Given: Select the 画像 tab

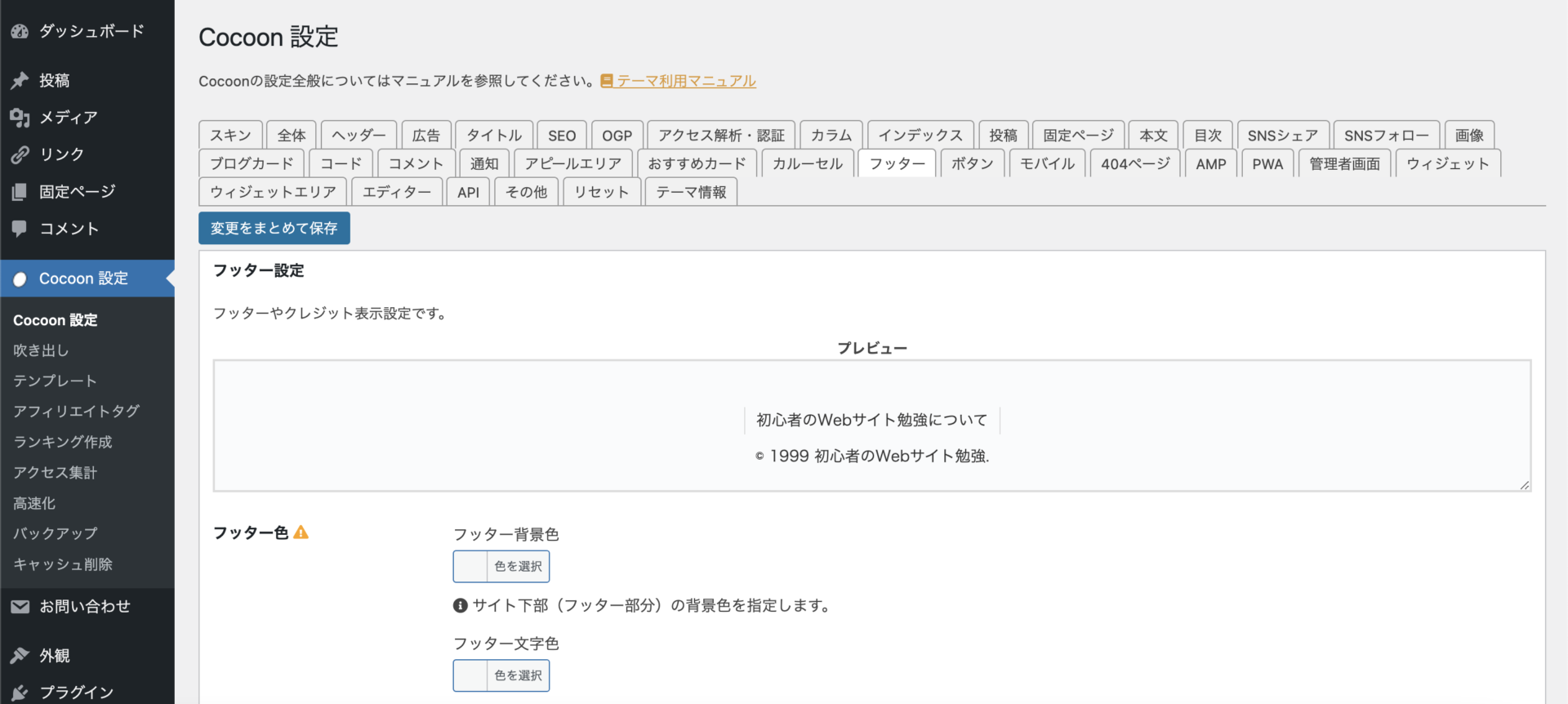Looking at the screenshot, I should (x=1470, y=135).
